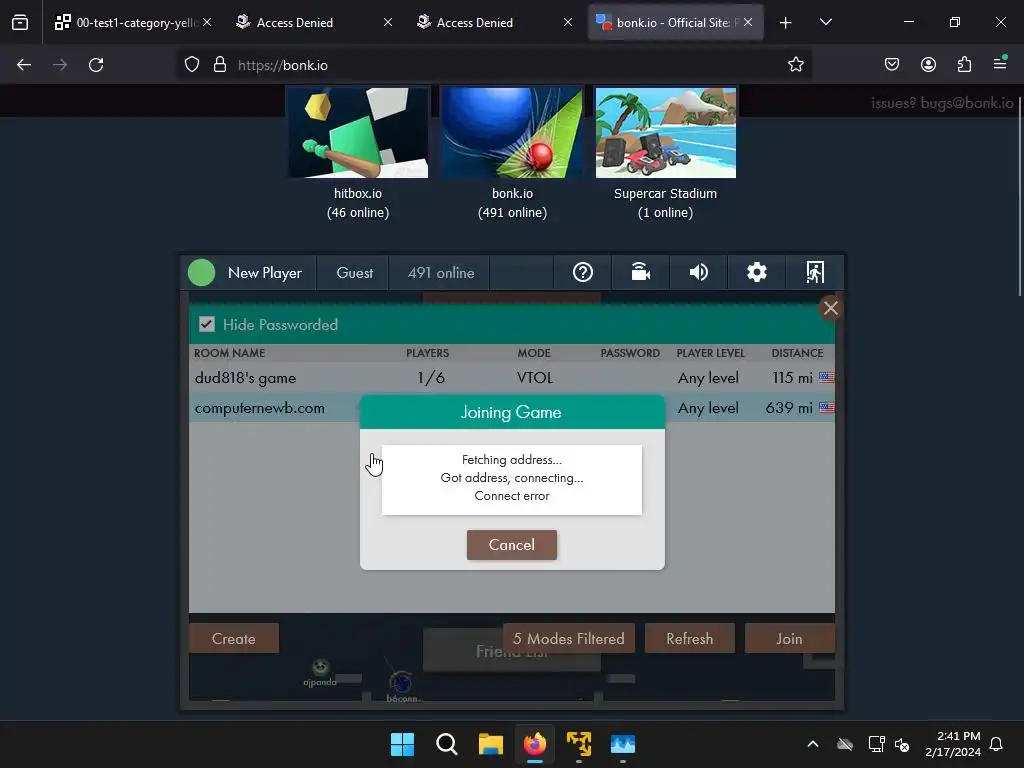Mute sound with the speaker icon
Viewport: 1024px width, 768px height.
(x=698, y=272)
